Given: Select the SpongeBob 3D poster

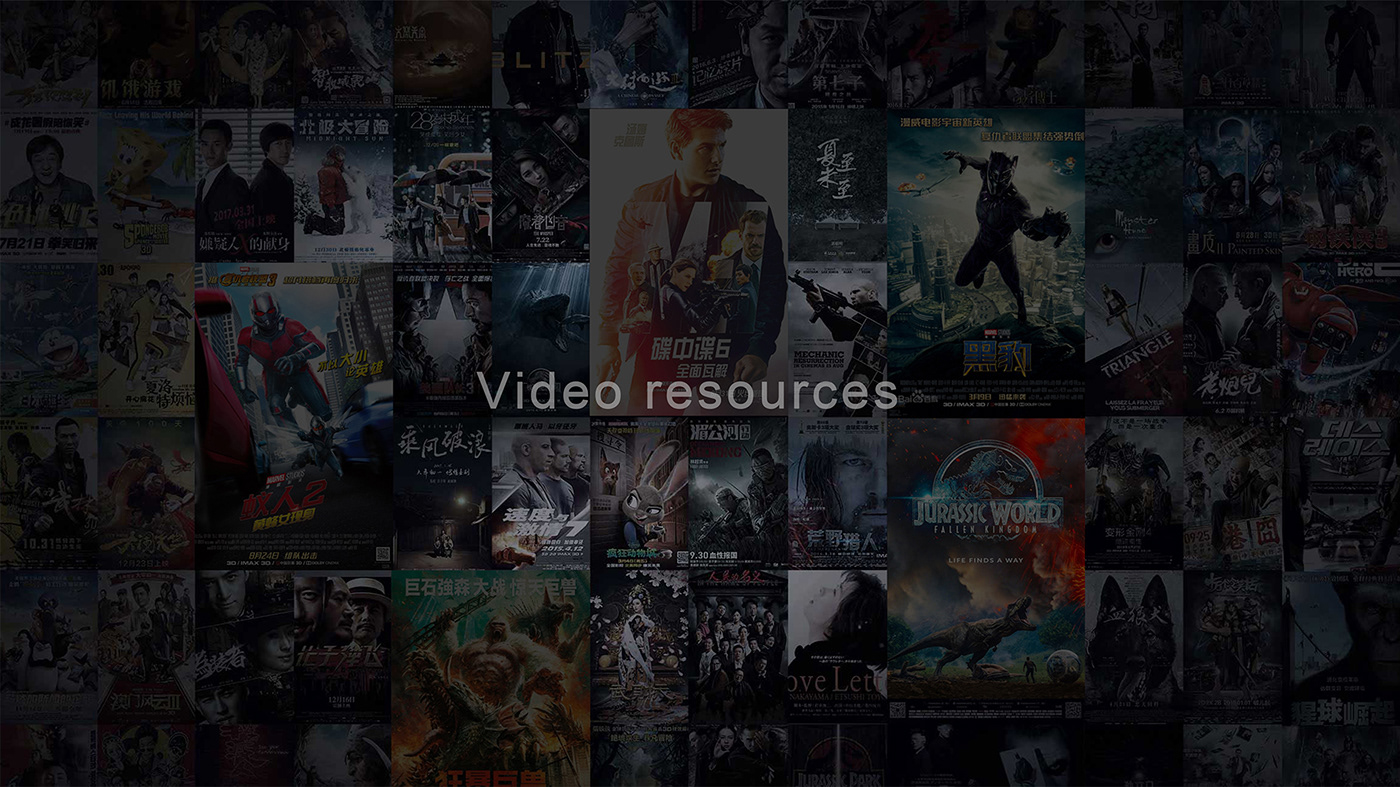Looking at the screenshot, I should (145, 185).
